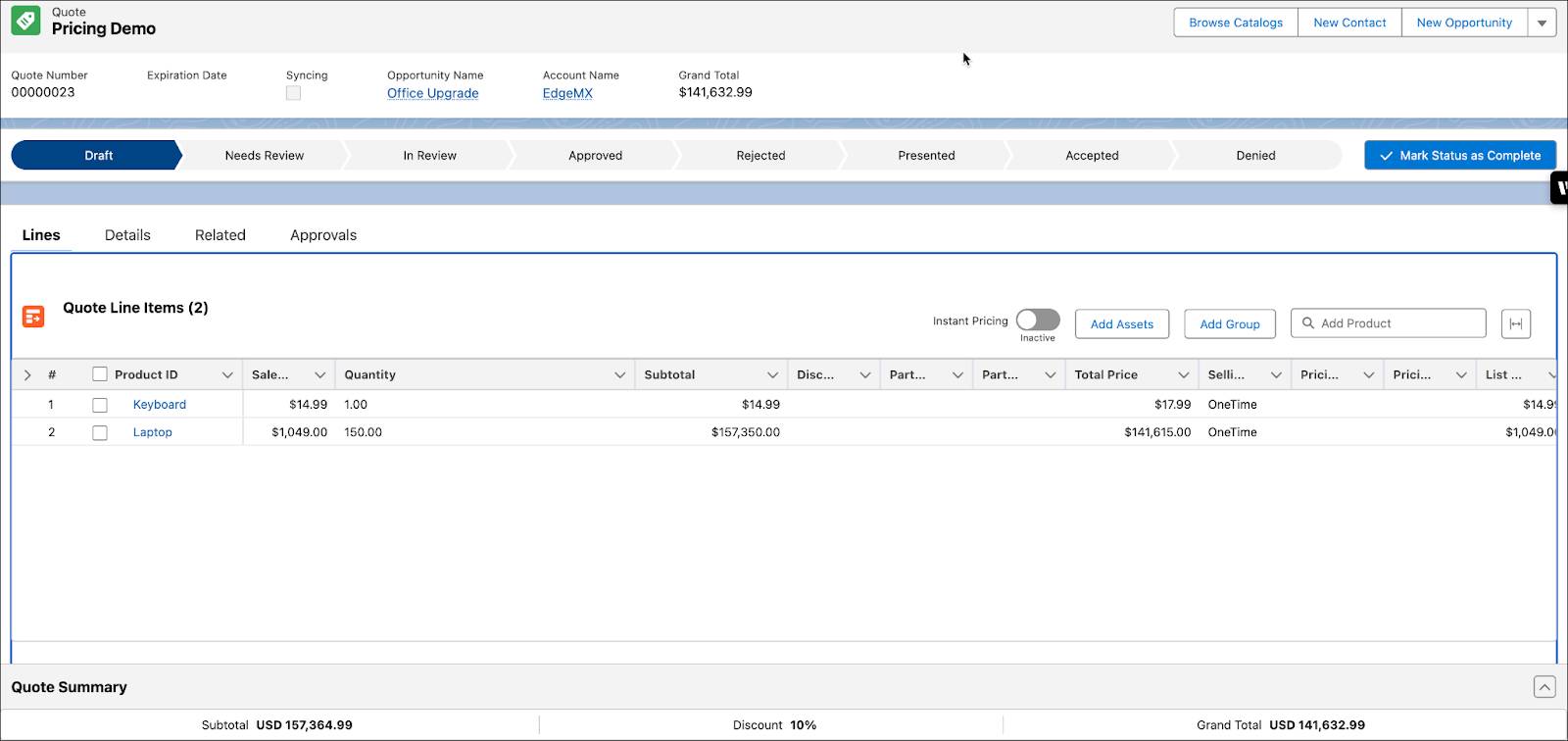The height and width of the screenshot is (741, 1568).
Task: Click the Add Product search field
Action: pos(1388,323)
